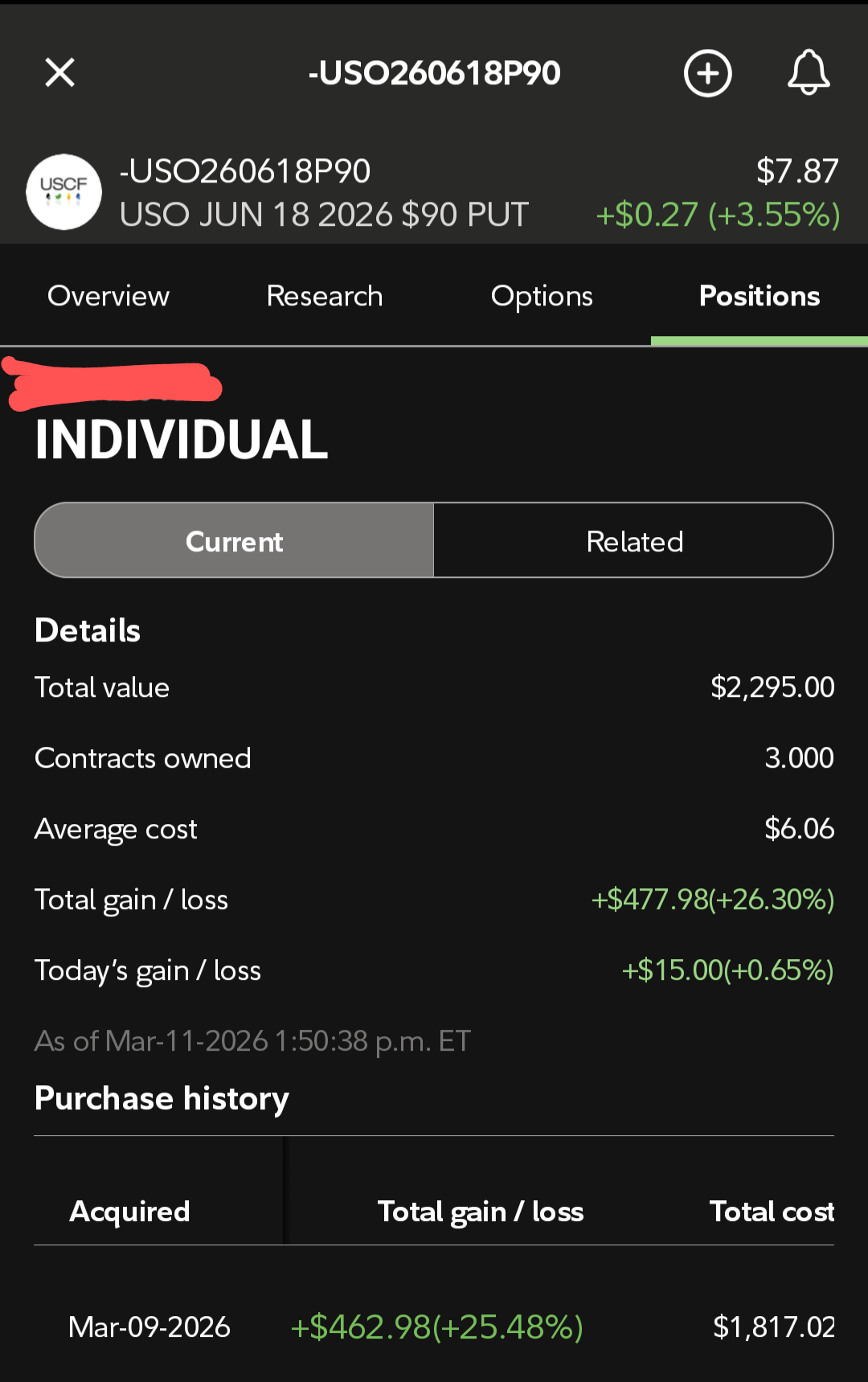Go to the Options tab

pos(542,296)
